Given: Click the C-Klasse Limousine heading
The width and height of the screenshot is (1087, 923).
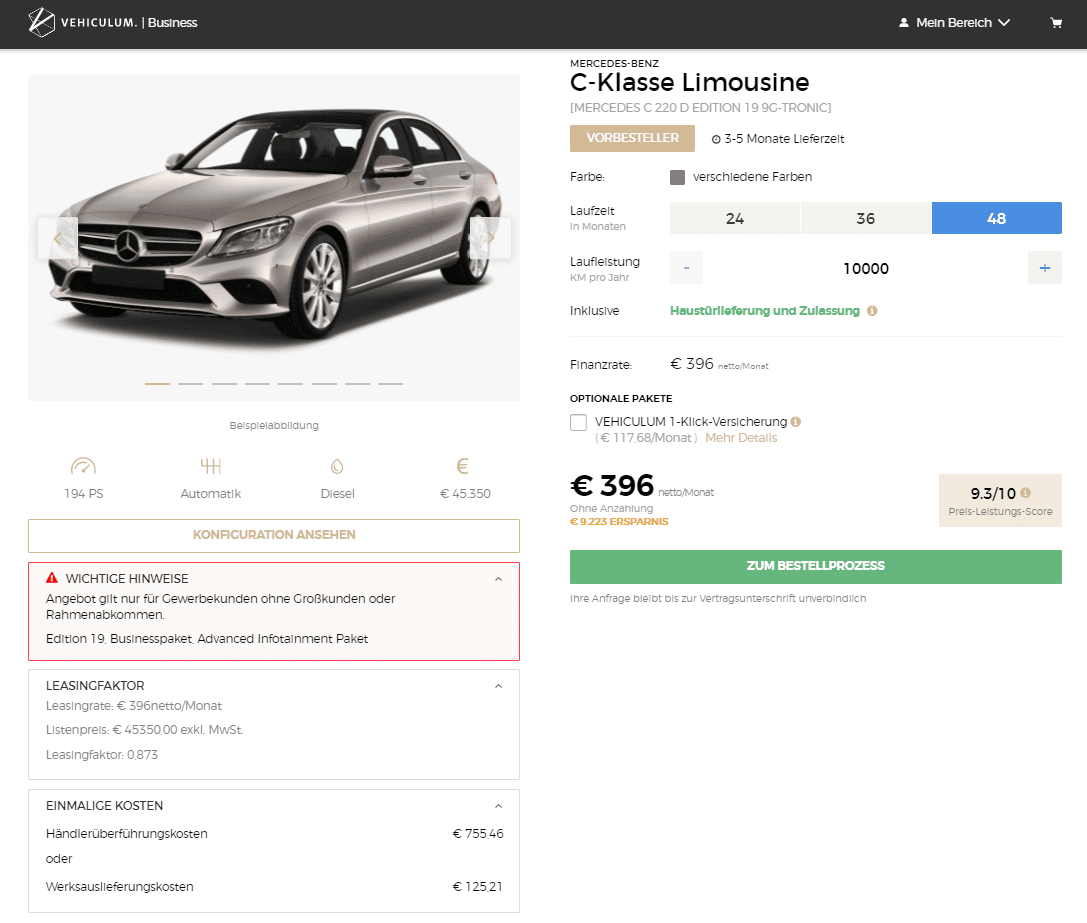Looking at the screenshot, I should point(689,83).
